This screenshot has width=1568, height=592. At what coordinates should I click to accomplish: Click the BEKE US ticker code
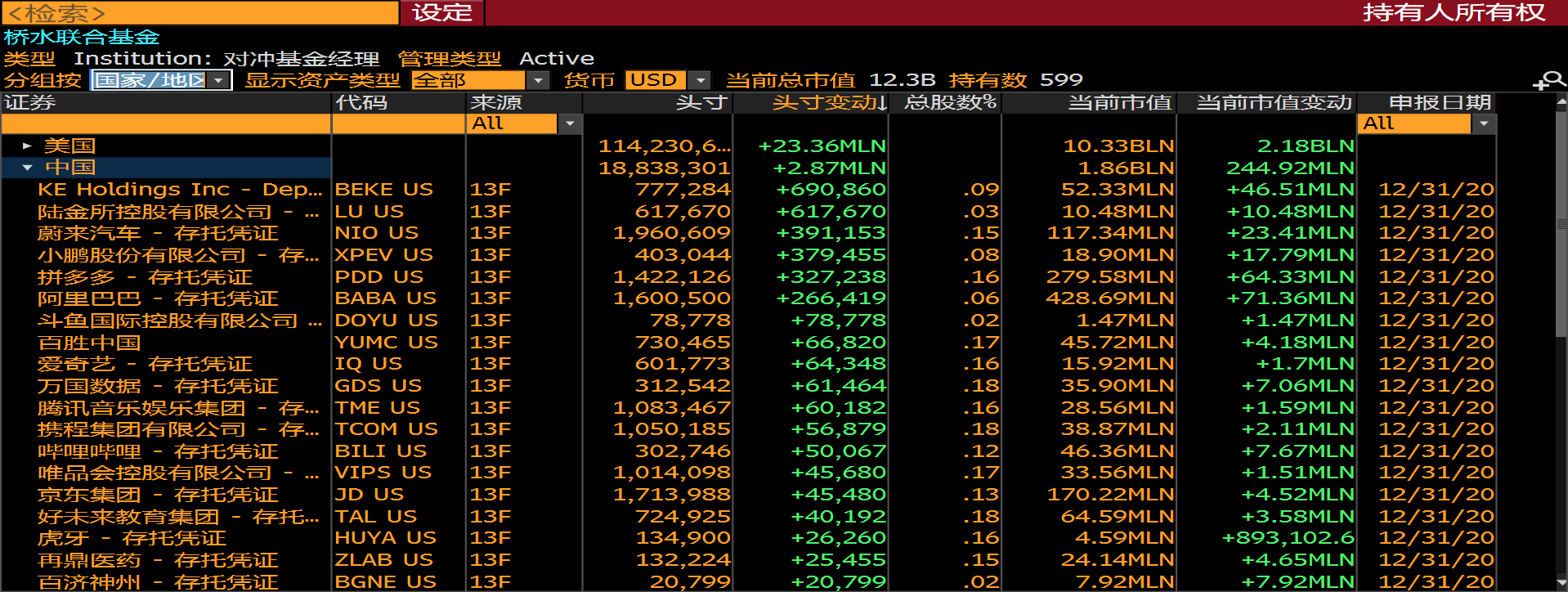point(384,190)
